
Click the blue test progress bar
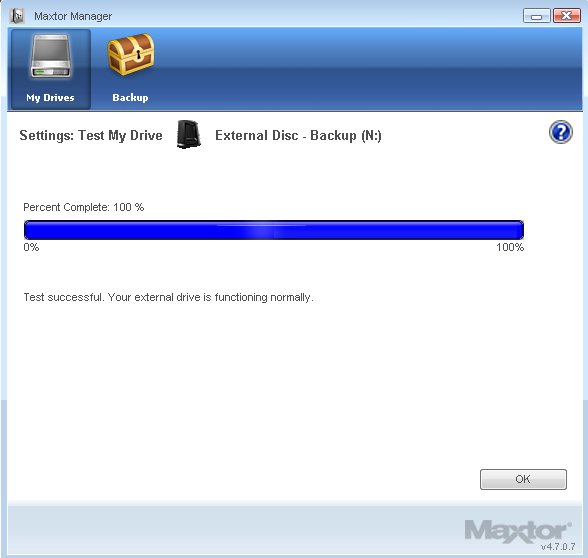coord(274,230)
